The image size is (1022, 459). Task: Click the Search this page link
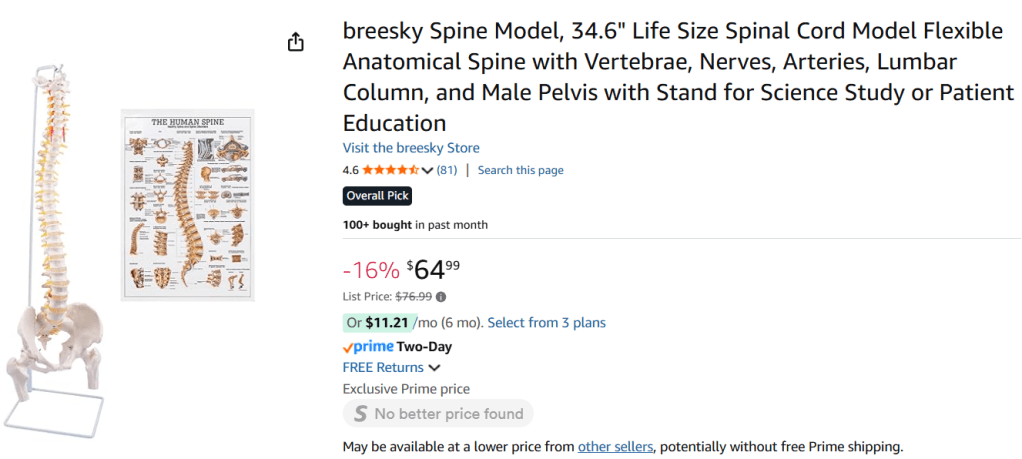[x=520, y=170]
